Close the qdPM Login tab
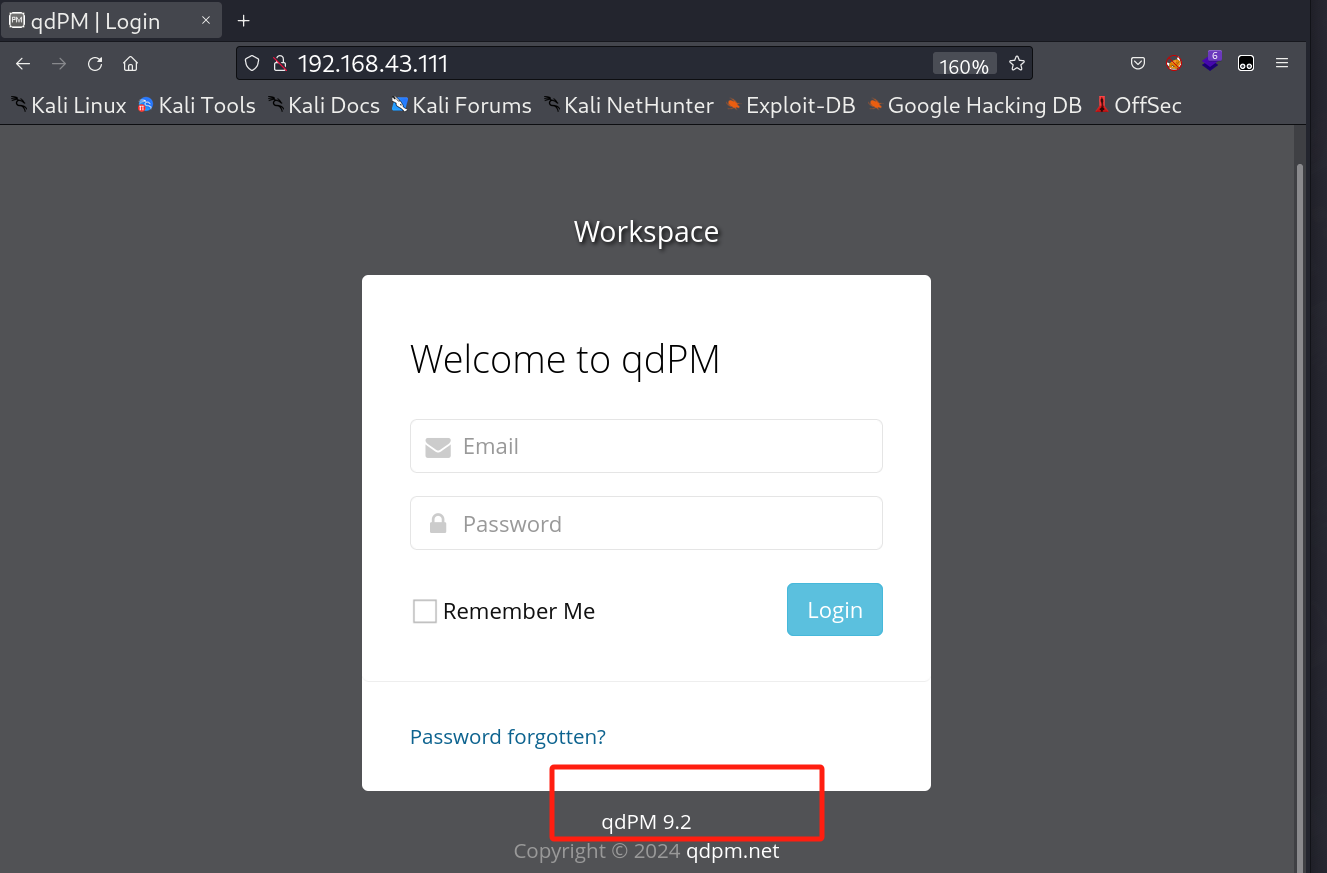 [x=206, y=20]
